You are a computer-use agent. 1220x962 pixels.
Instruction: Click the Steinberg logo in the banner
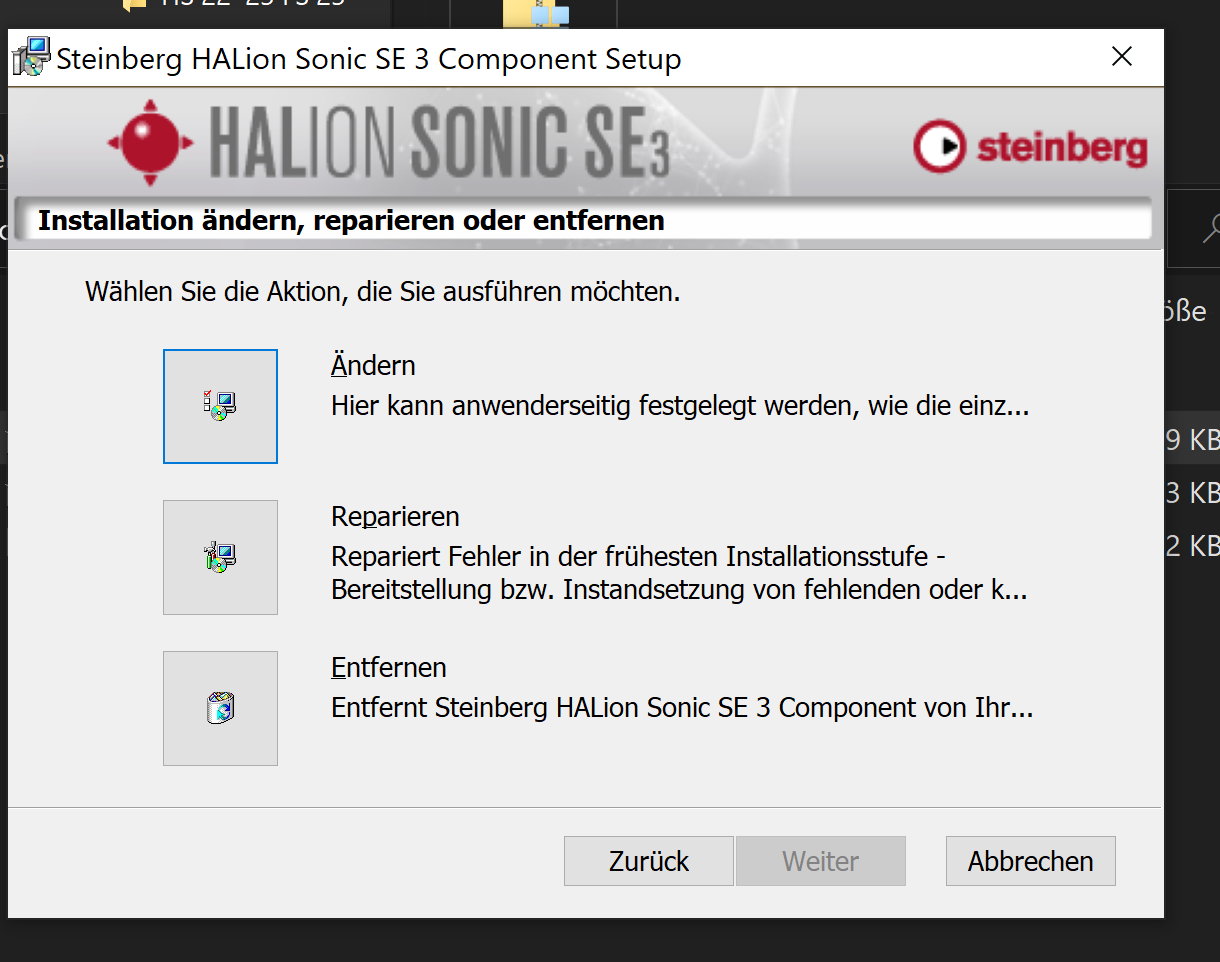click(1030, 148)
